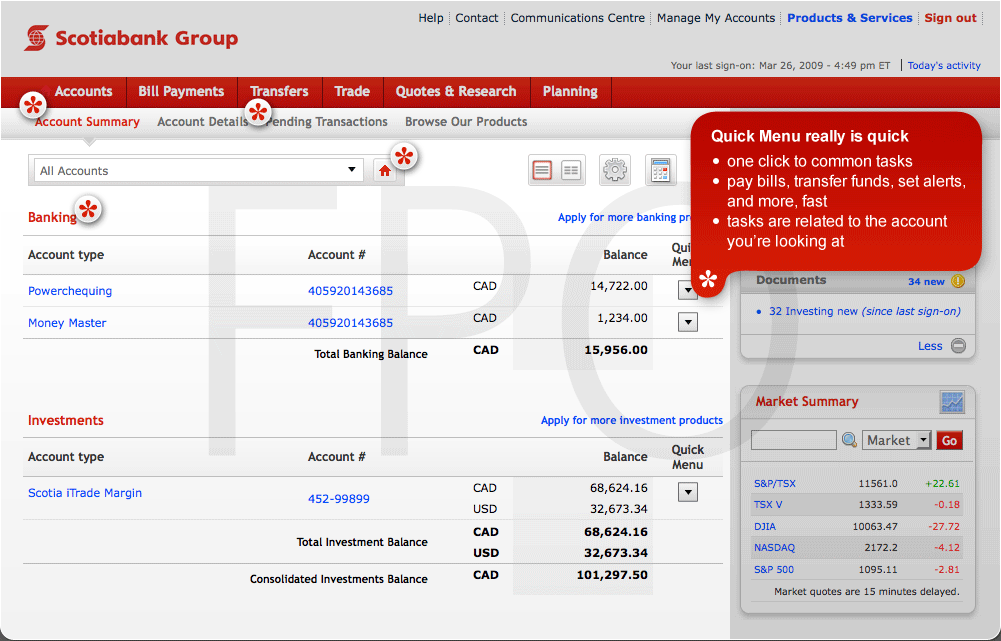This screenshot has height=641, width=1001.
Task: Click the Market Summary symbol search field
Action: tap(793, 440)
